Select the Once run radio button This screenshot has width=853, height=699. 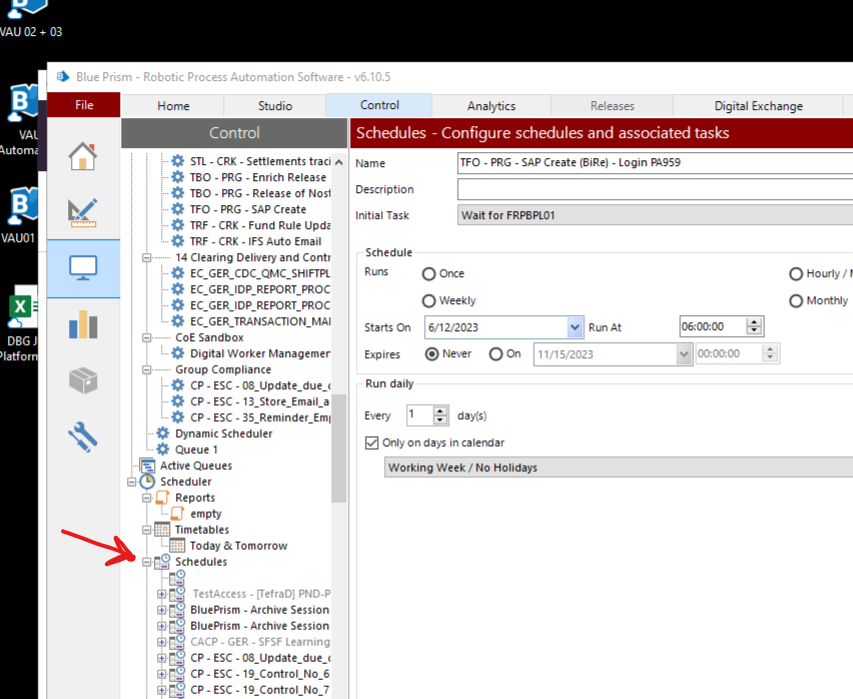pos(429,274)
